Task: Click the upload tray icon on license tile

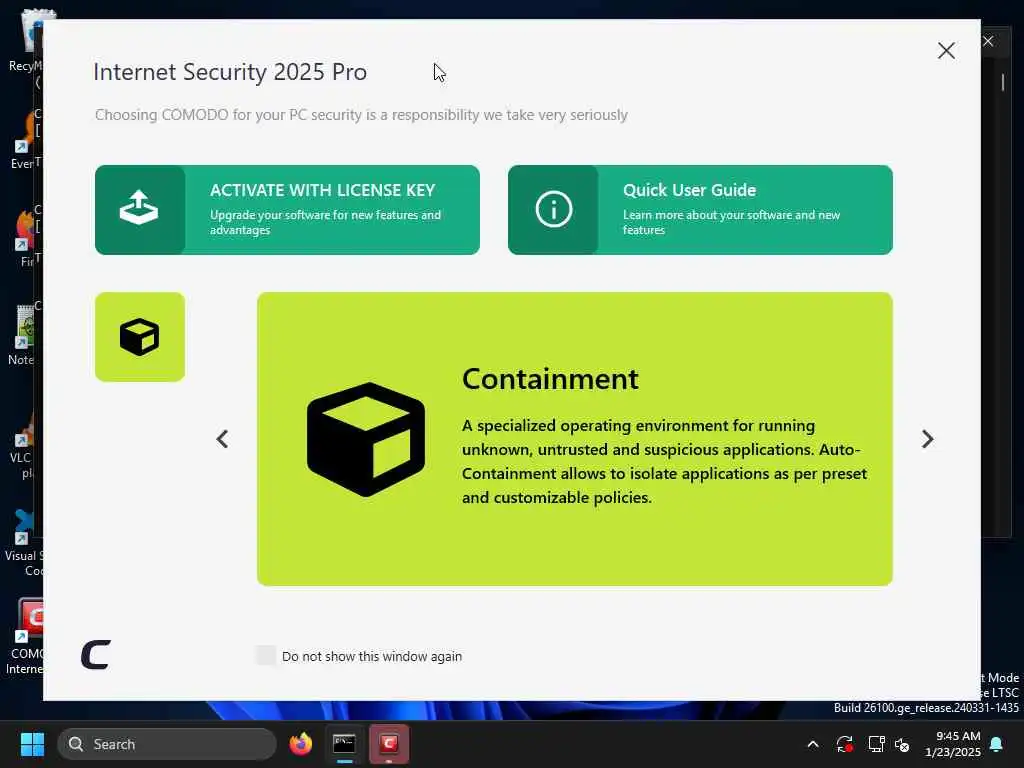Action: (139, 208)
